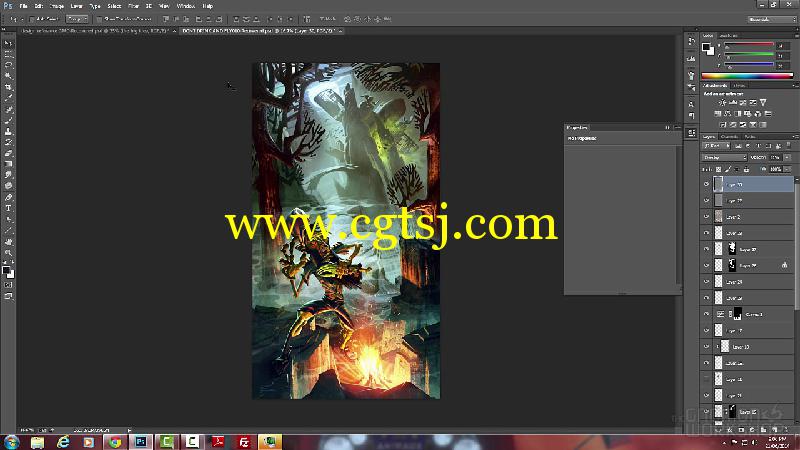The width and height of the screenshot is (800, 450).
Task: Select the Lasso tool
Action: pyautogui.click(x=8, y=65)
